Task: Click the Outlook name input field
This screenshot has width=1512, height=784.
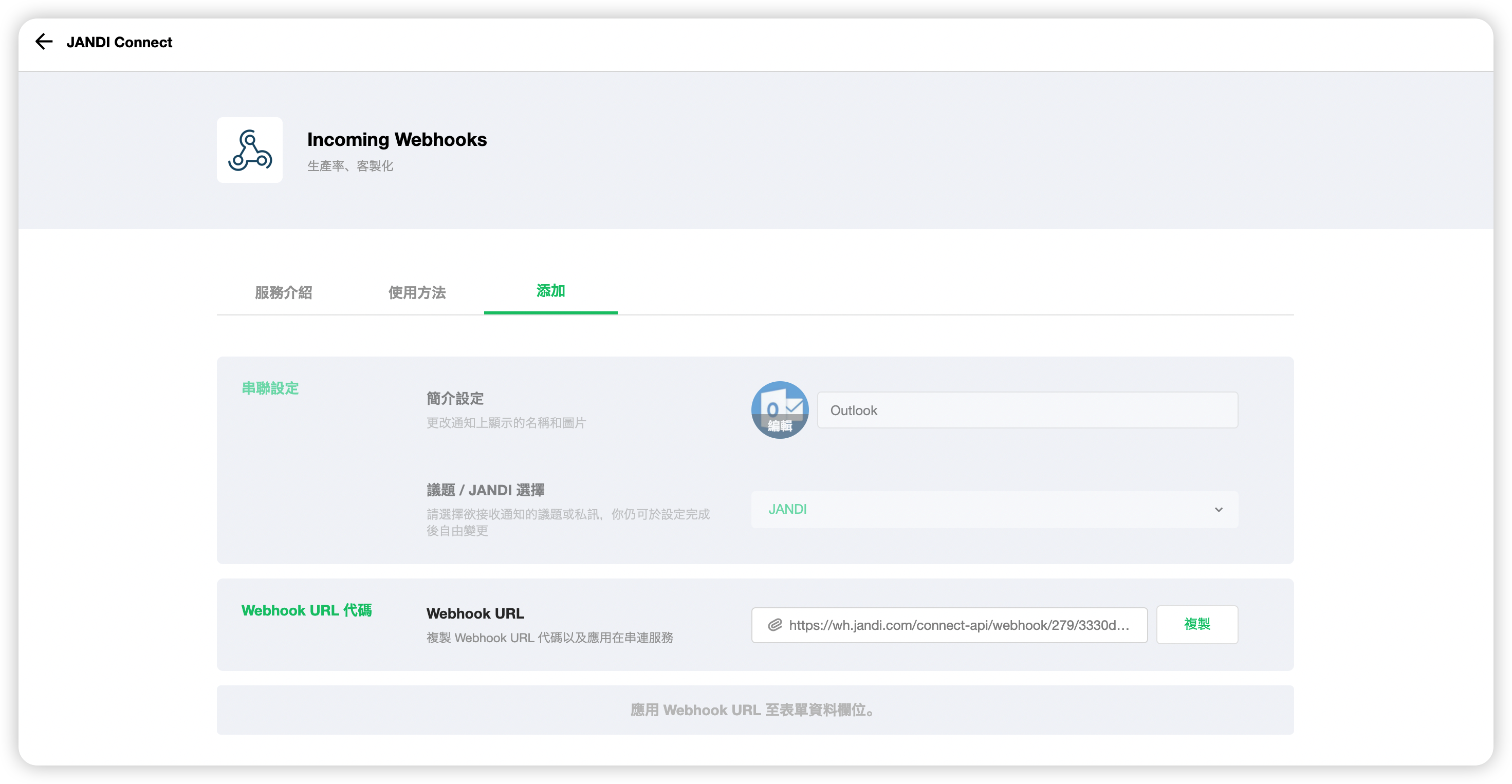Action: (x=1027, y=410)
